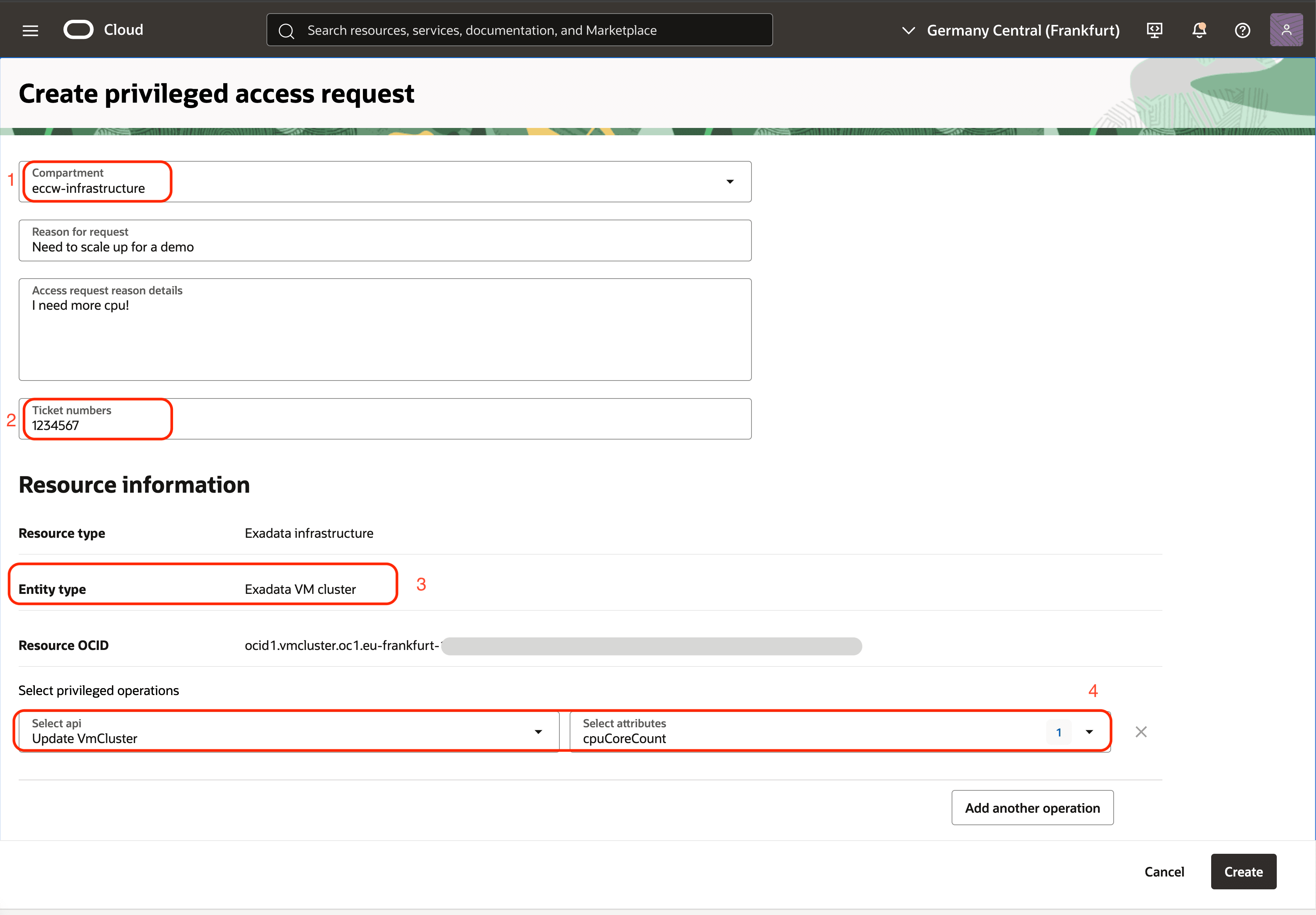Open the region selector chevron
Screen dimensions: 1316x915
click(x=908, y=30)
